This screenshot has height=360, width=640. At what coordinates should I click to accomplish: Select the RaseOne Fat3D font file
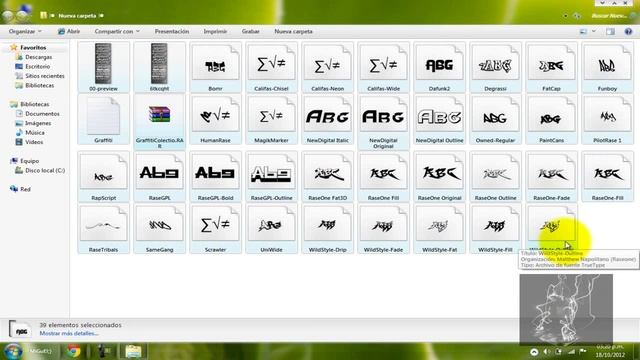(x=327, y=176)
